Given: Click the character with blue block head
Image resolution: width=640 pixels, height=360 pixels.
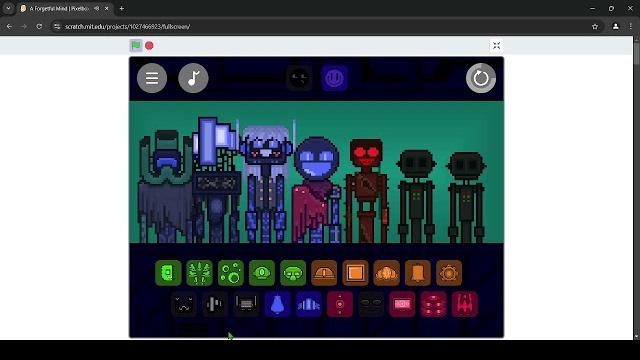Looking at the screenshot, I should [216, 180].
